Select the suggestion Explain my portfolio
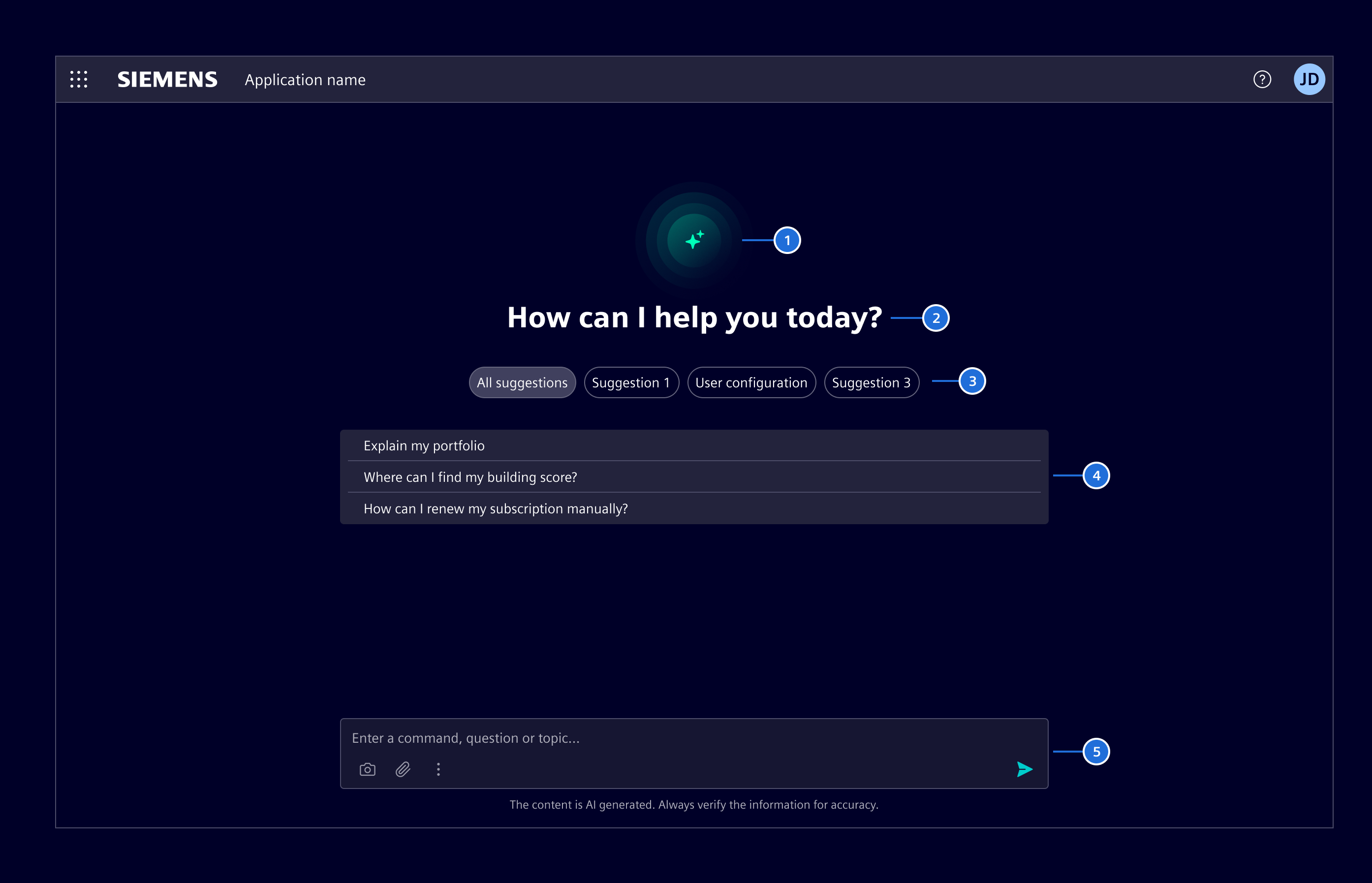 [x=424, y=445]
